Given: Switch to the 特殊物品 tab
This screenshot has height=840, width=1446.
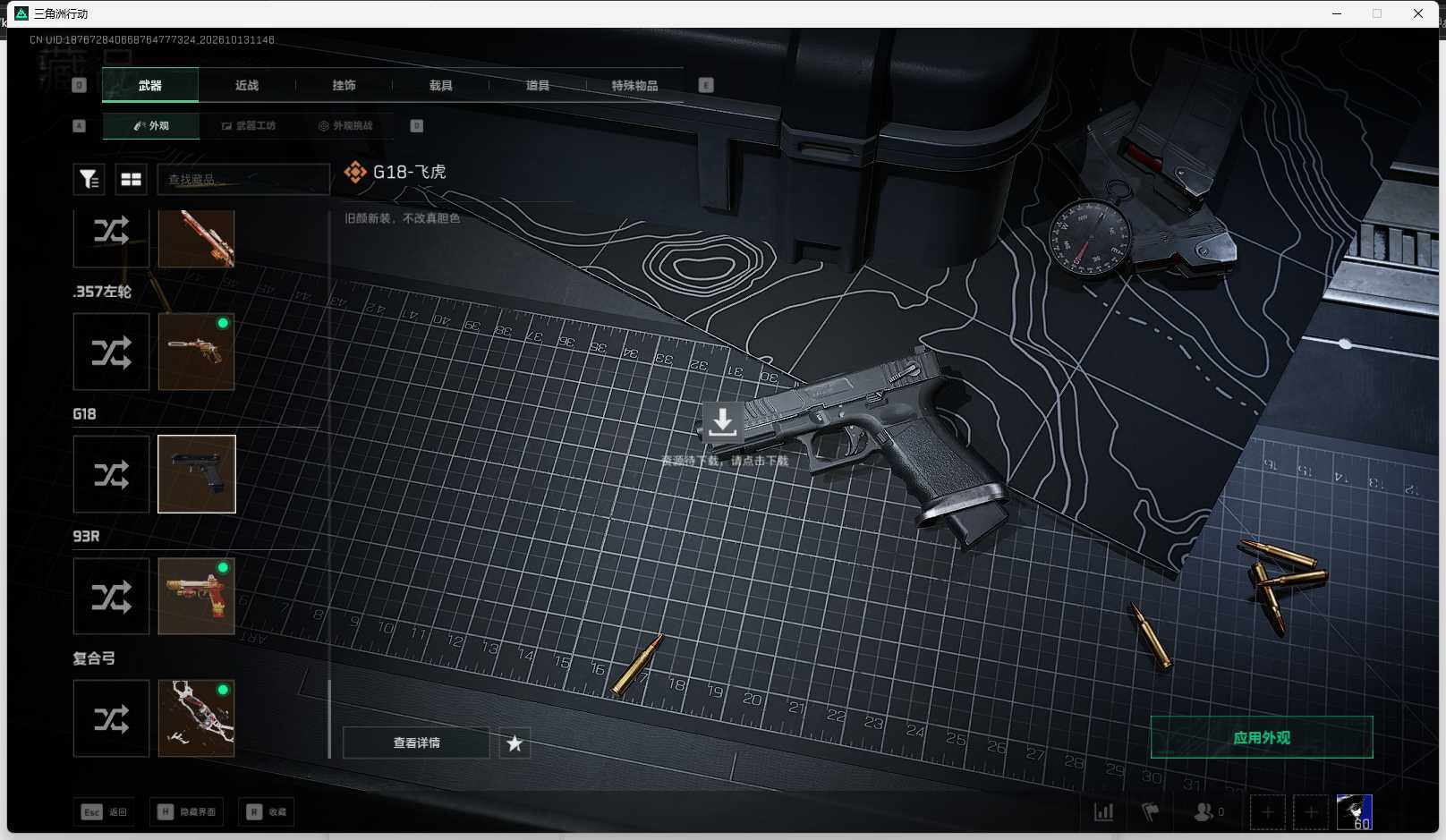Looking at the screenshot, I should point(634,85).
